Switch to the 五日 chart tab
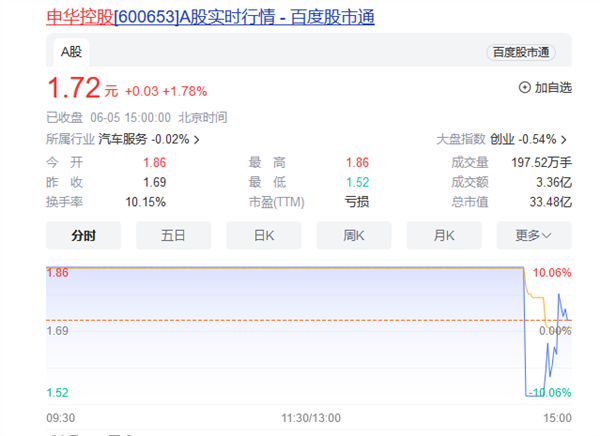 (173, 235)
